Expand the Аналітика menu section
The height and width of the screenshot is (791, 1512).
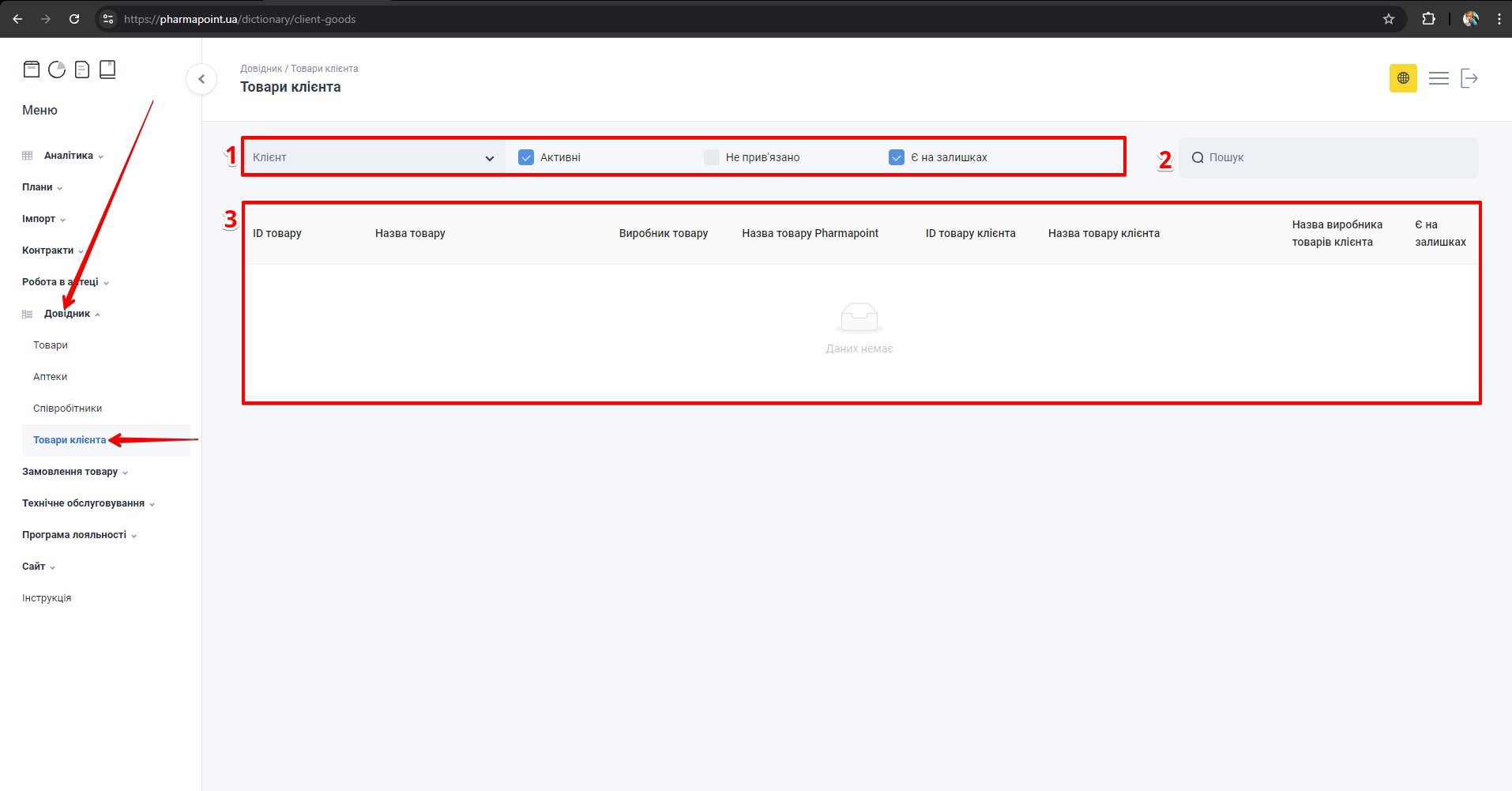69,156
